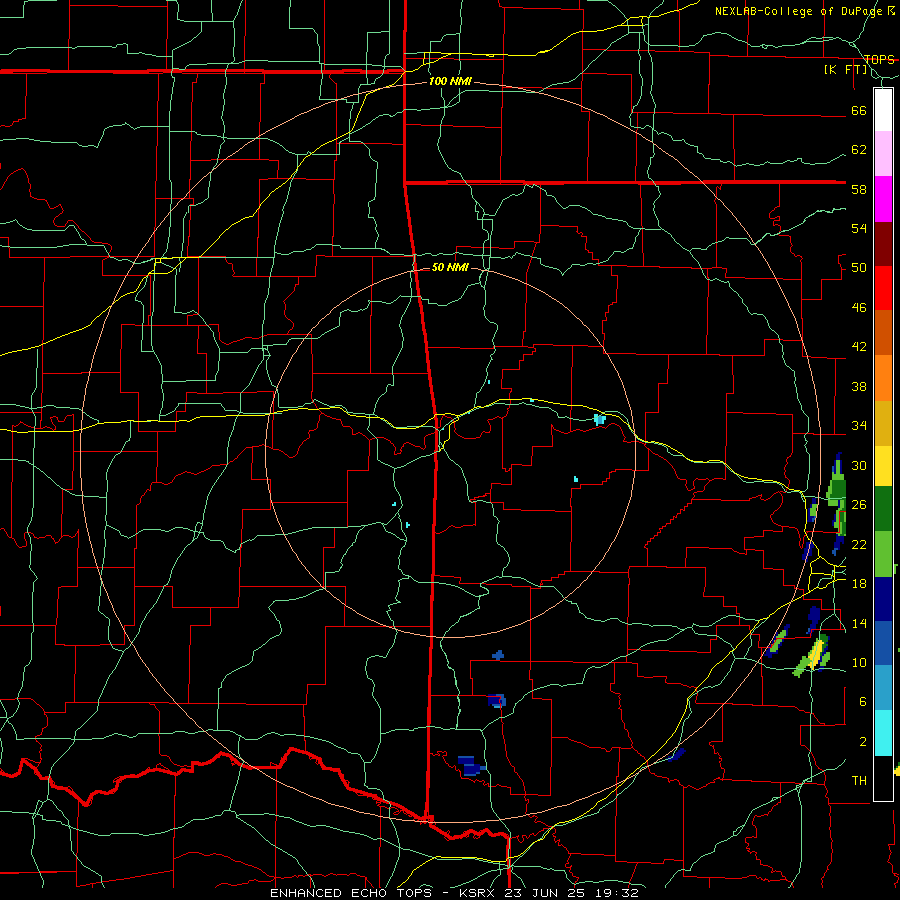Viewport: 900px width, 900px height.
Task: Click the "50 NMI" range ring label
Action: click(x=450, y=267)
